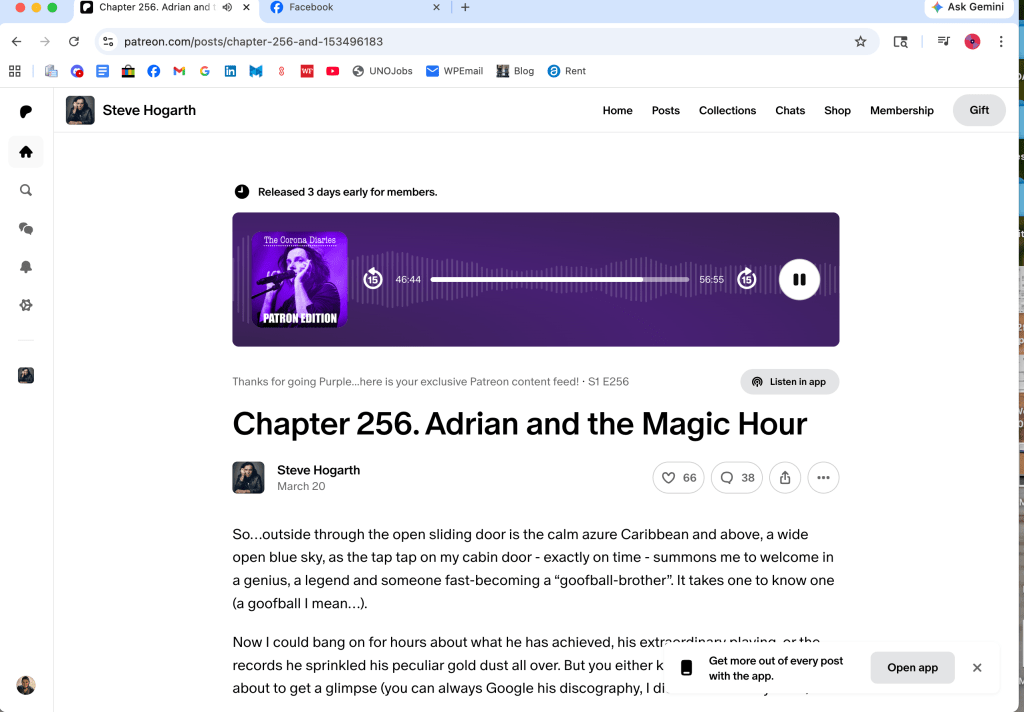1024x712 pixels.
Task: Like the post with 66 likes
Action: (x=678, y=478)
